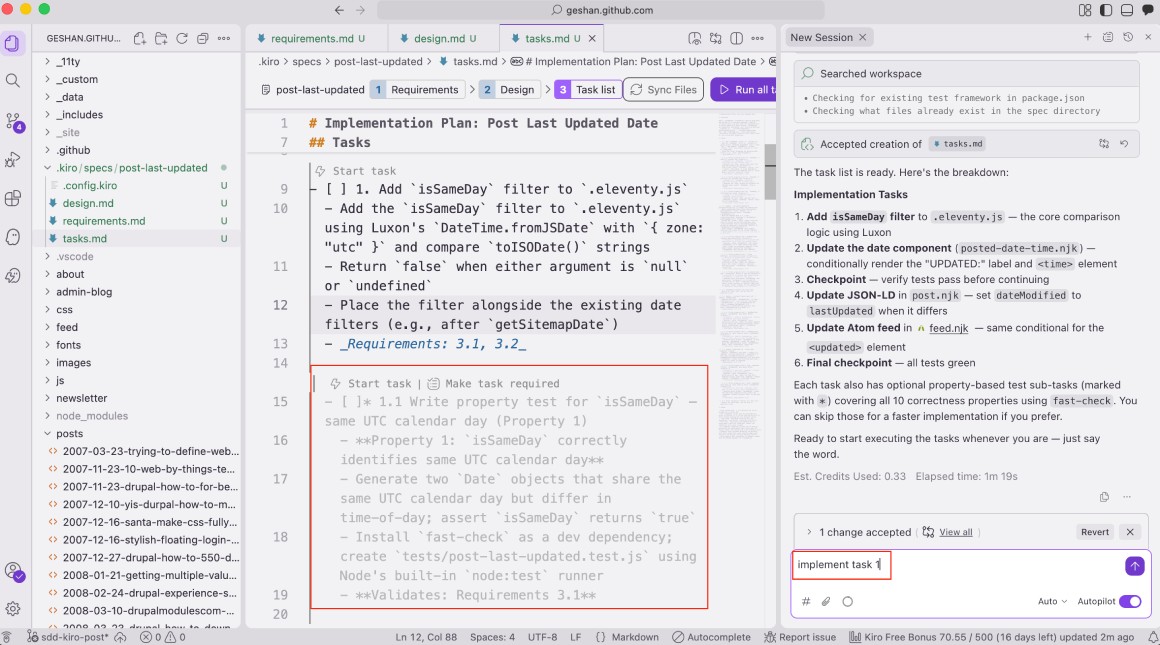Go to step 1 Requirements

click(415, 90)
